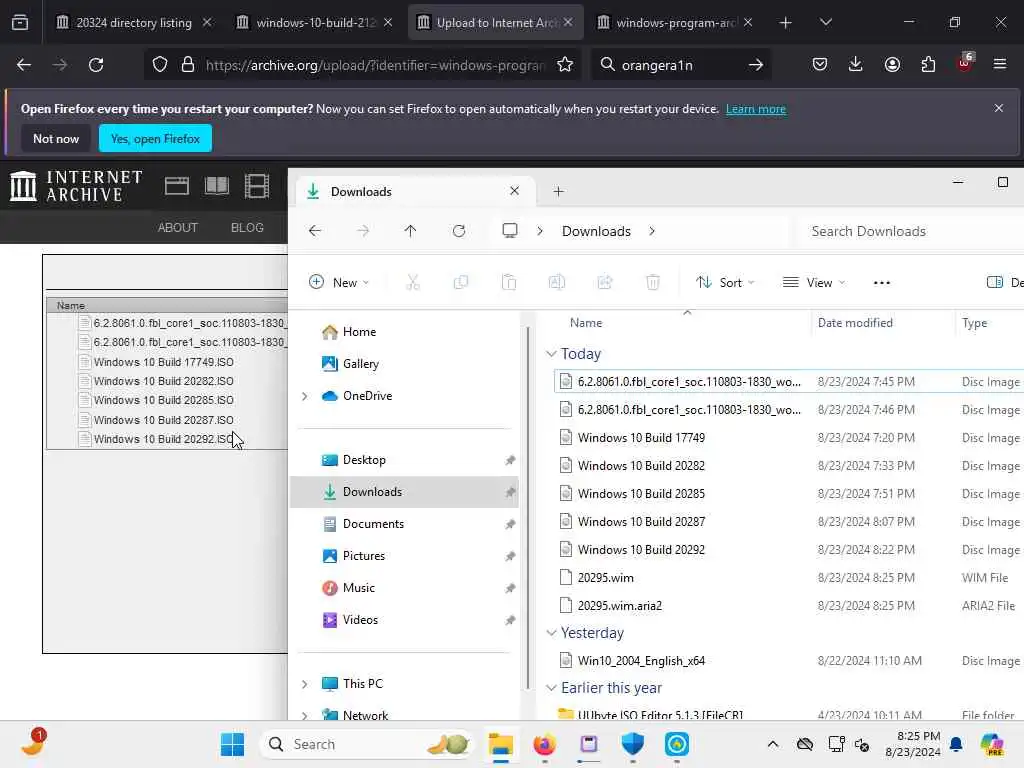Click the Not now button
1024x768 pixels.
click(56, 138)
